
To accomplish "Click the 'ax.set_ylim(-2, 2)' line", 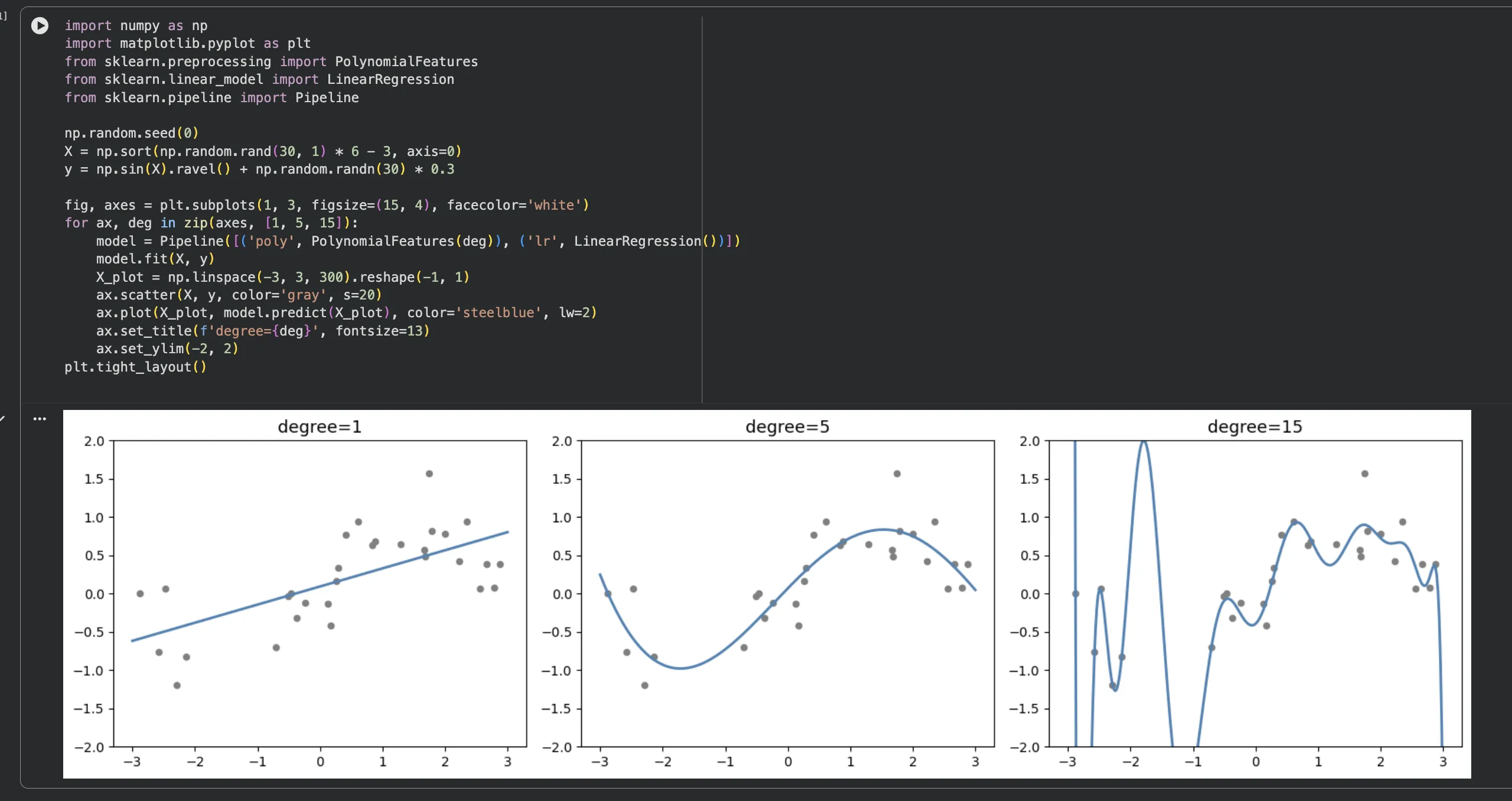I will (x=167, y=349).
